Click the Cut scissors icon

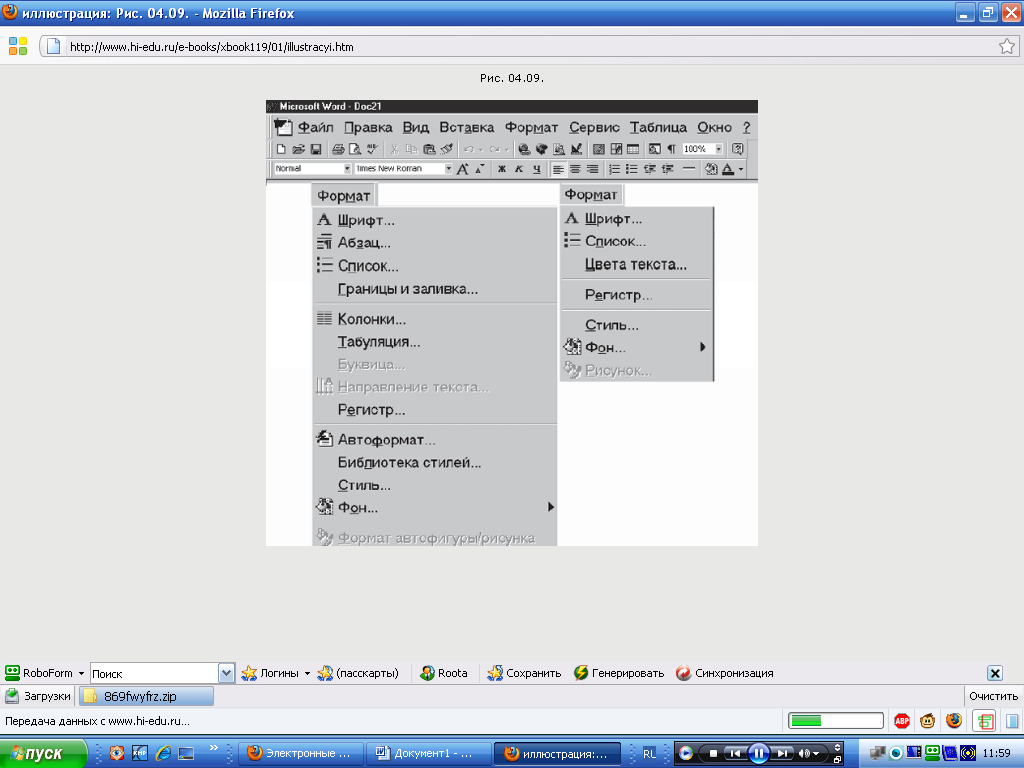tap(394, 149)
